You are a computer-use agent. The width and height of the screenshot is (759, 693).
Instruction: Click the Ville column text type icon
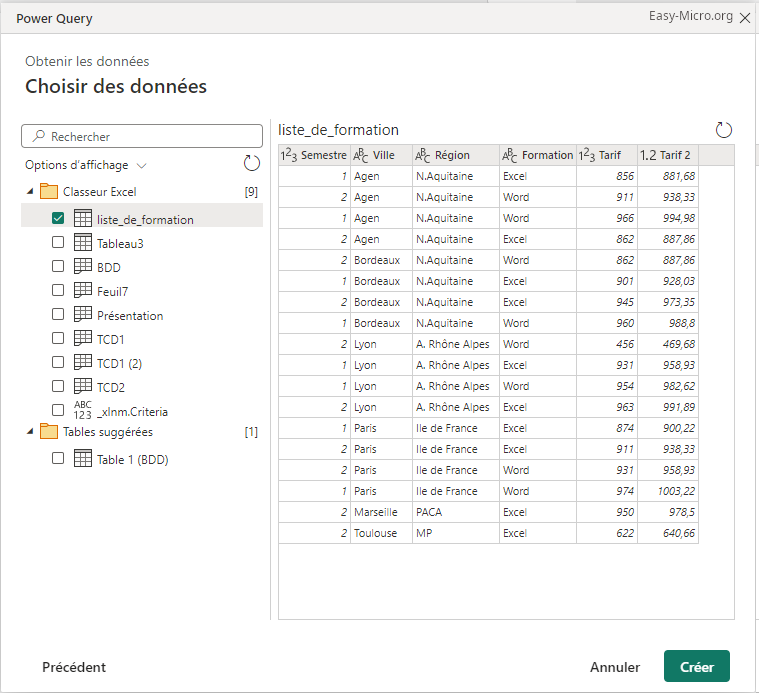click(x=361, y=155)
